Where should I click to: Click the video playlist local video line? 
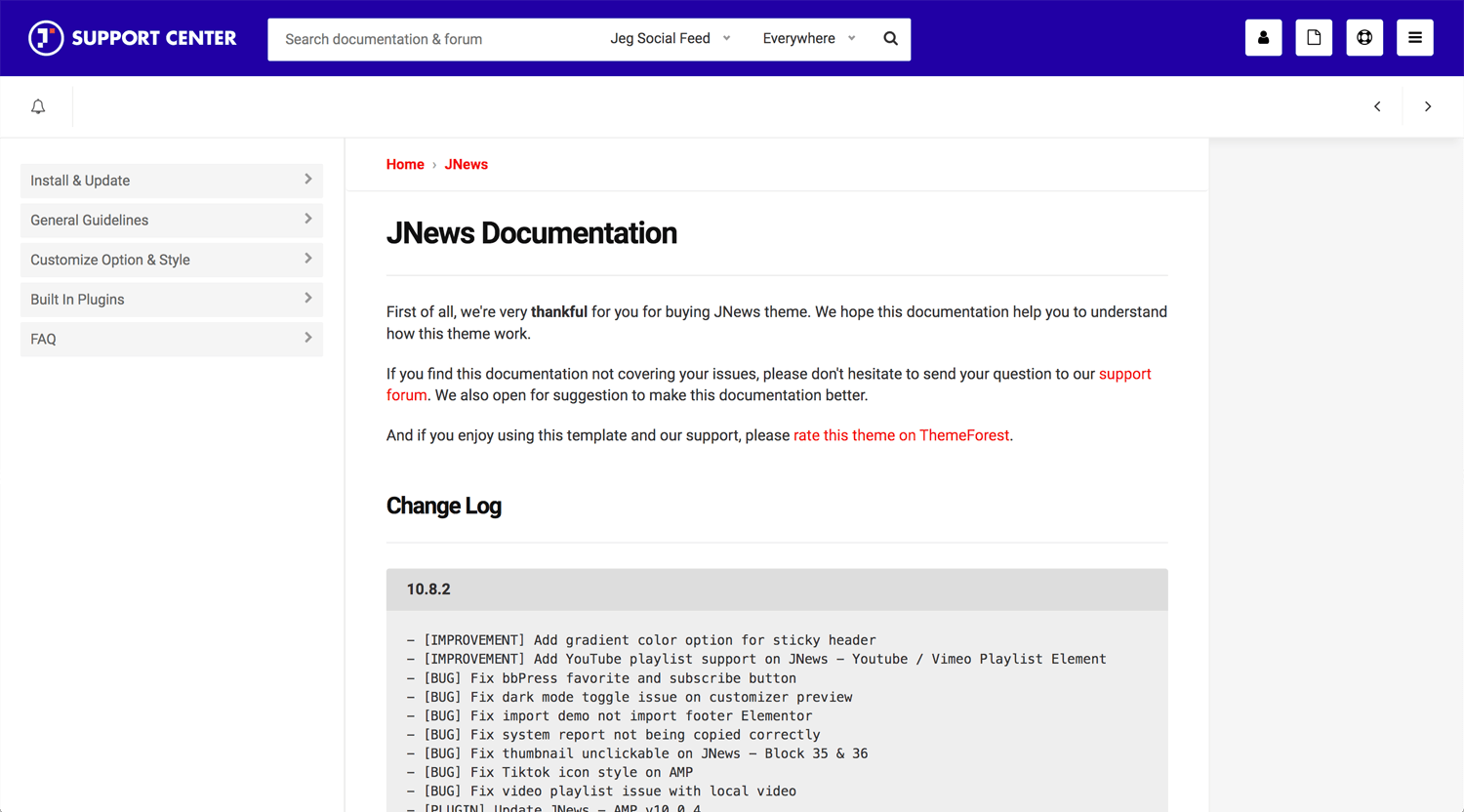click(x=601, y=792)
